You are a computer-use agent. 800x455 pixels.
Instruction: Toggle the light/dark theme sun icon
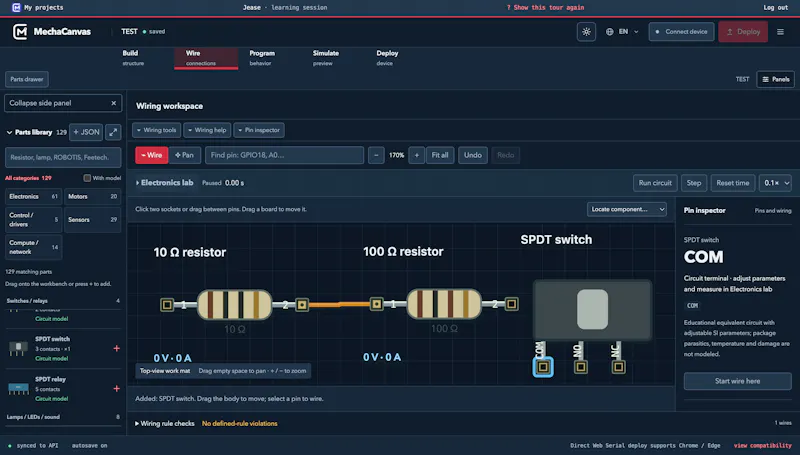coord(586,32)
